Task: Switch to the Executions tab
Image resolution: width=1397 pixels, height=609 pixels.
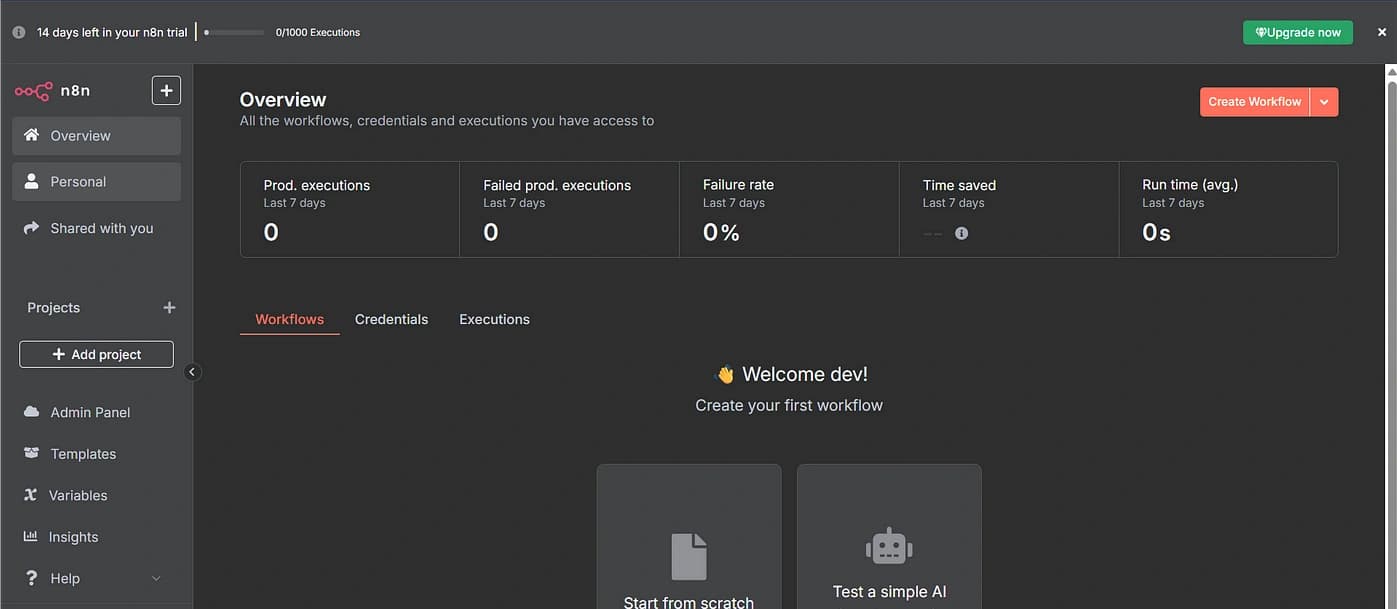Action: pyautogui.click(x=494, y=320)
